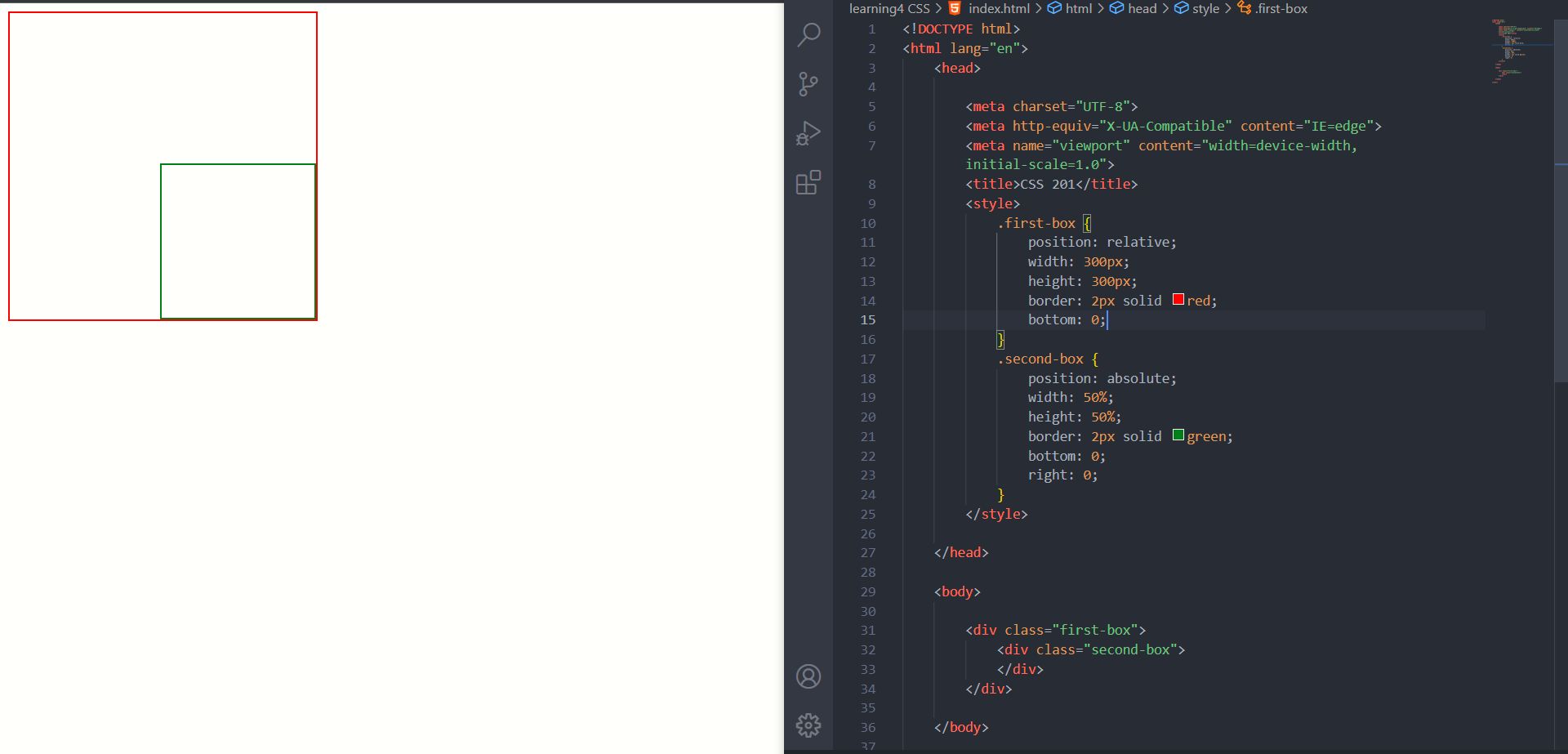Image resolution: width=1568 pixels, height=754 pixels.
Task: Click the opening '<style>' tag
Action: pos(992,204)
